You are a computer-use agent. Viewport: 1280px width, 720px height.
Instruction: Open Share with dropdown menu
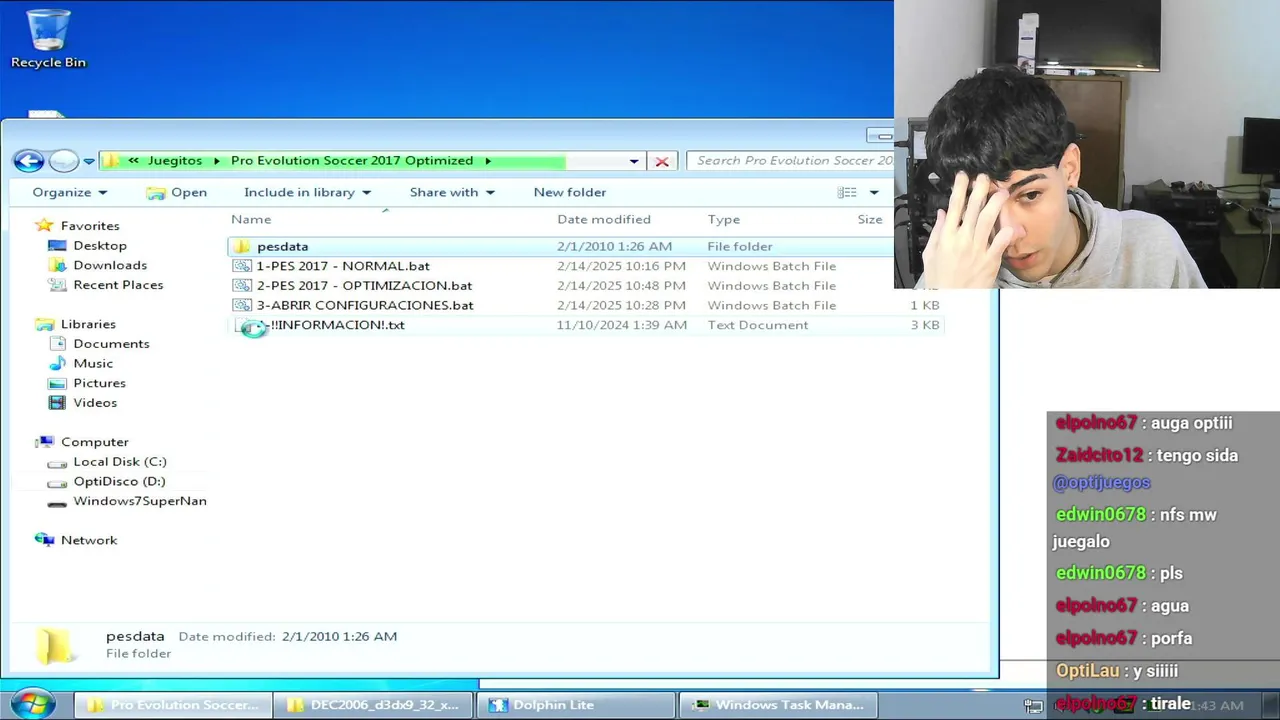[x=452, y=192]
